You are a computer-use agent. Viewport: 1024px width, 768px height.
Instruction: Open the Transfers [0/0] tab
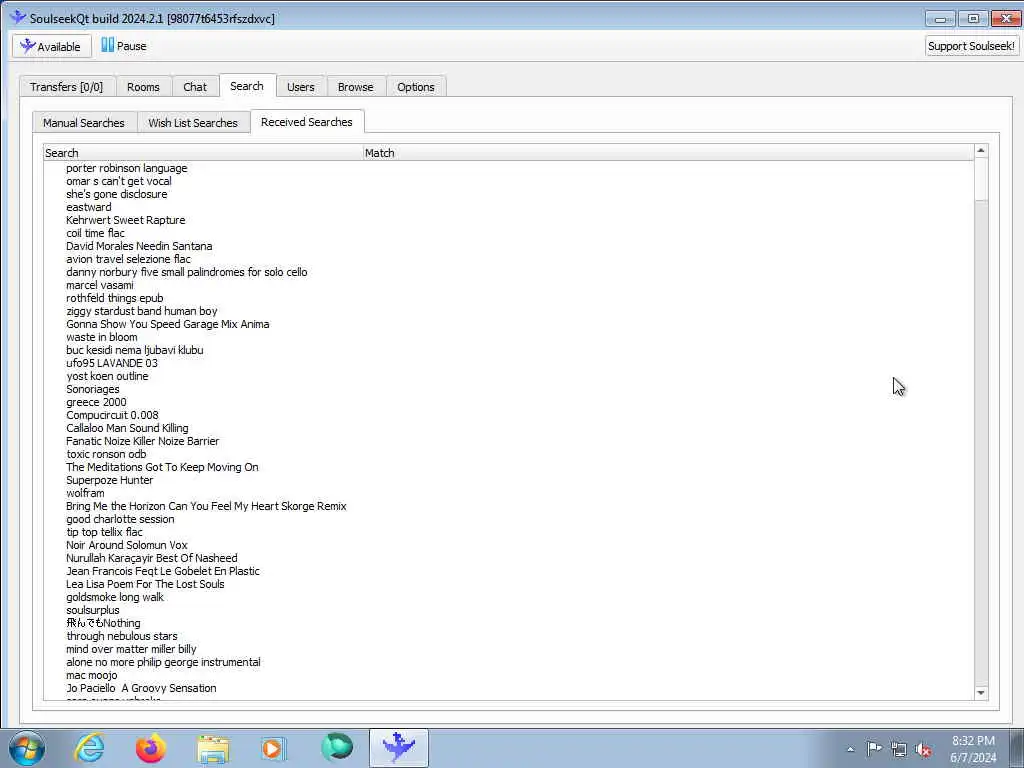tap(67, 87)
